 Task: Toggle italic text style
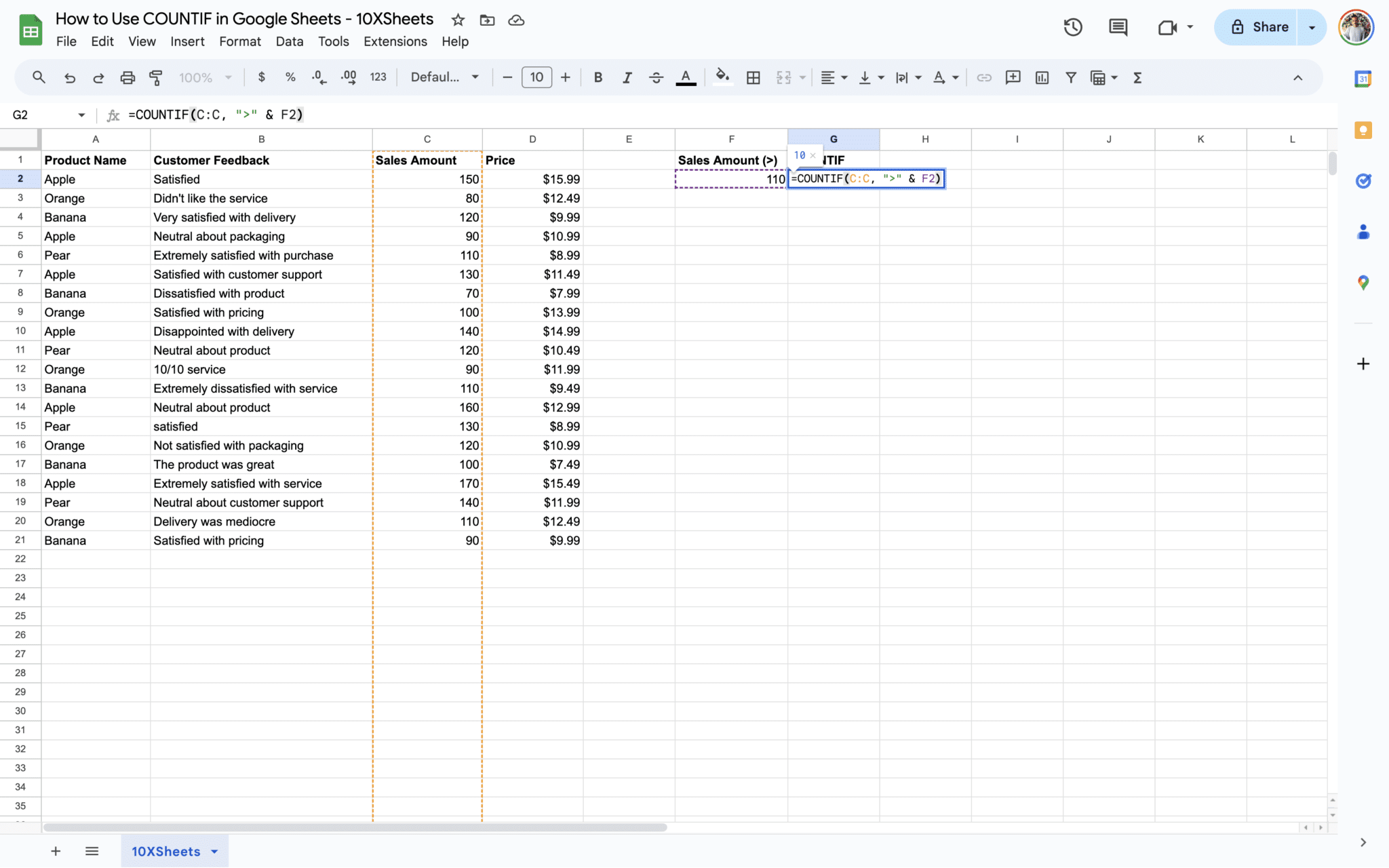coord(627,77)
